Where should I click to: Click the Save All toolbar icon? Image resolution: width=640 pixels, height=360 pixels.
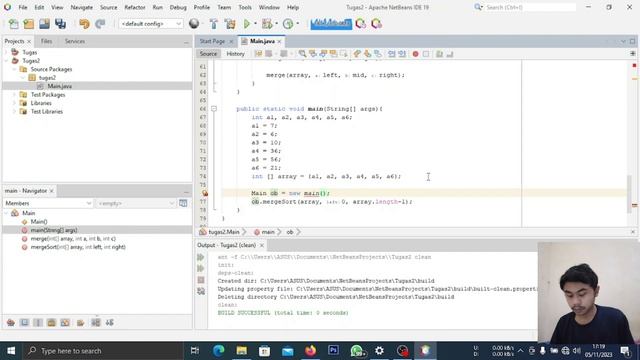[60, 24]
